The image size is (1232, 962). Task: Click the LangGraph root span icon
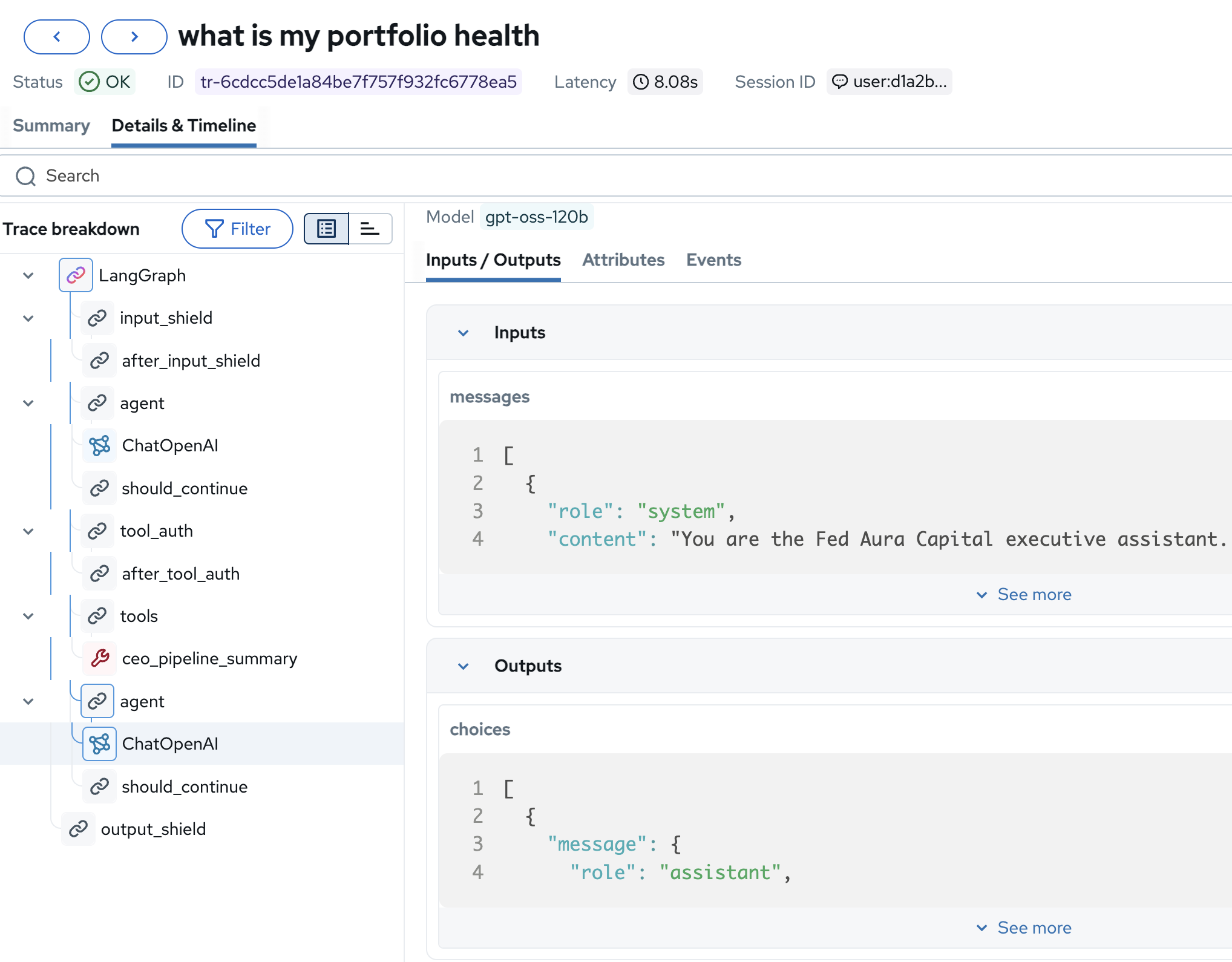(76, 275)
